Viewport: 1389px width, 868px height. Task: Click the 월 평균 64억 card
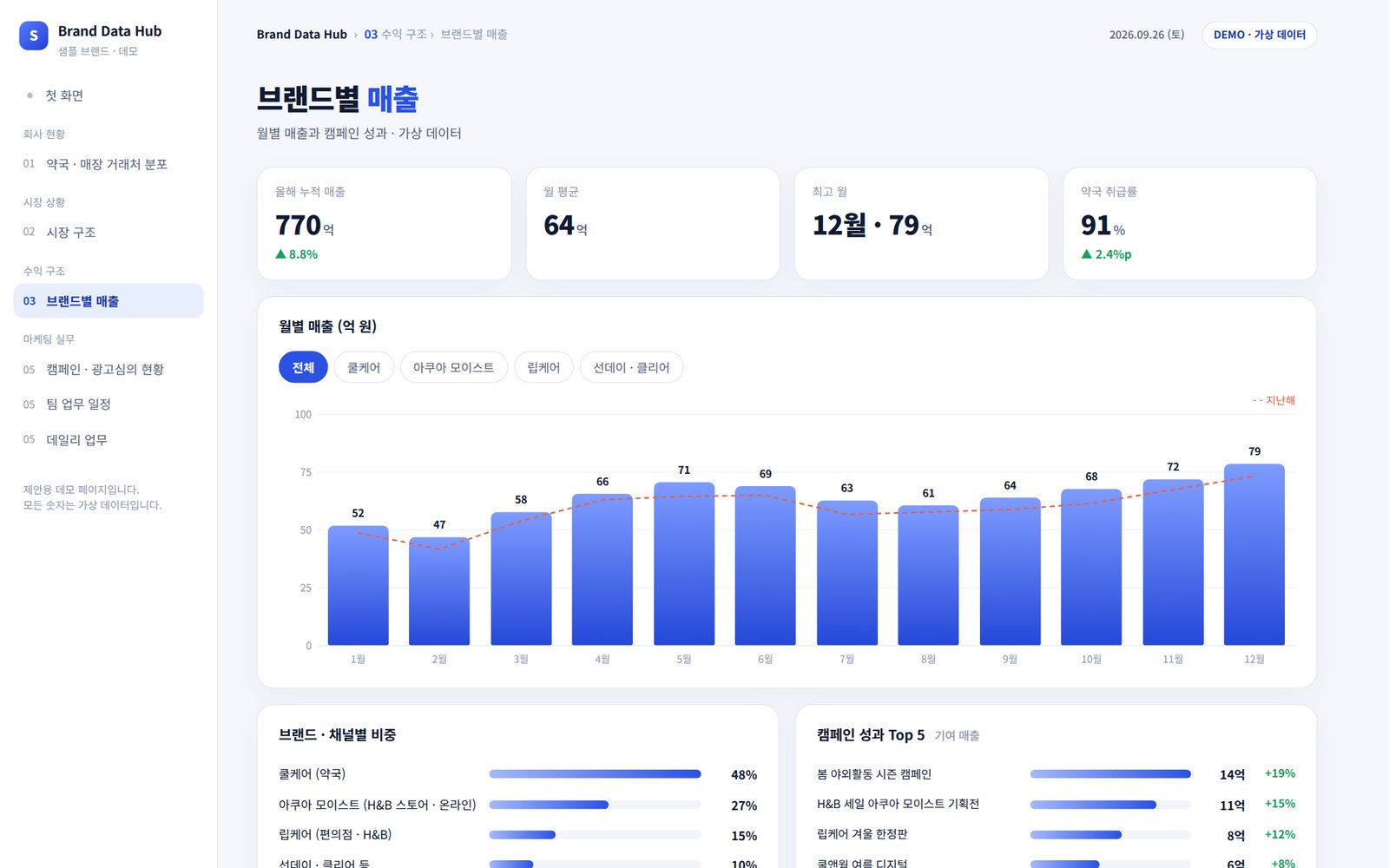tap(653, 224)
